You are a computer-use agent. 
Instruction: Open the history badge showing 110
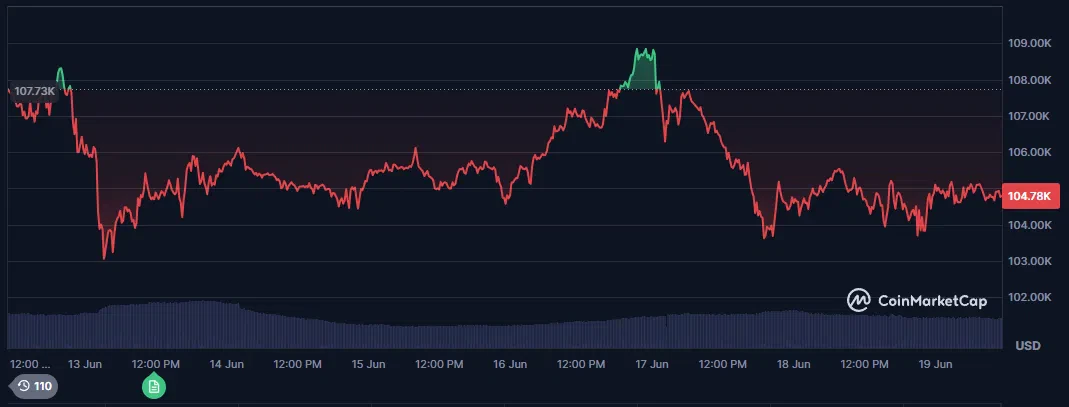(x=35, y=387)
